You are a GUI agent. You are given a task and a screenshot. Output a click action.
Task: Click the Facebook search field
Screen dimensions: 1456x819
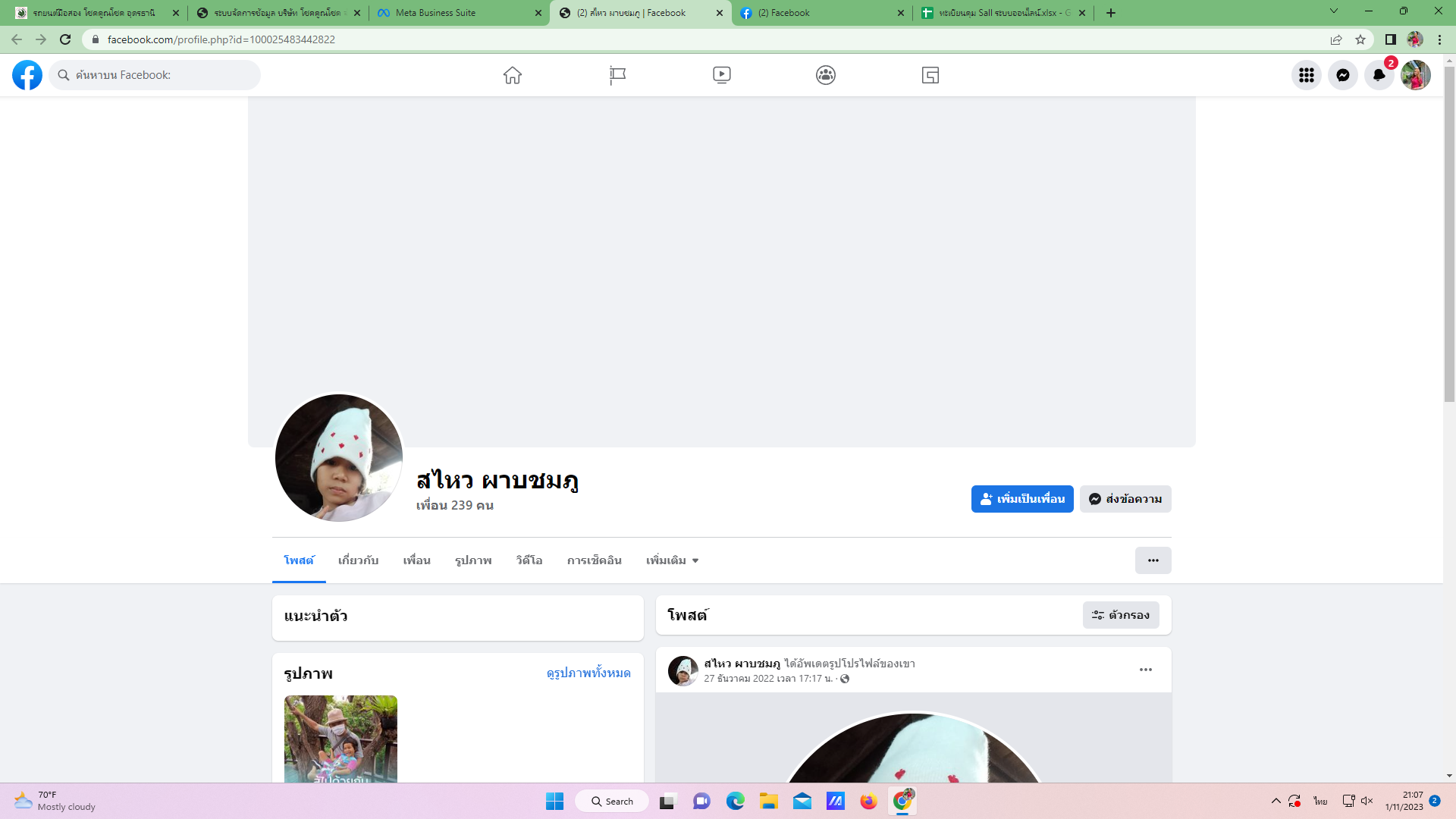(159, 75)
